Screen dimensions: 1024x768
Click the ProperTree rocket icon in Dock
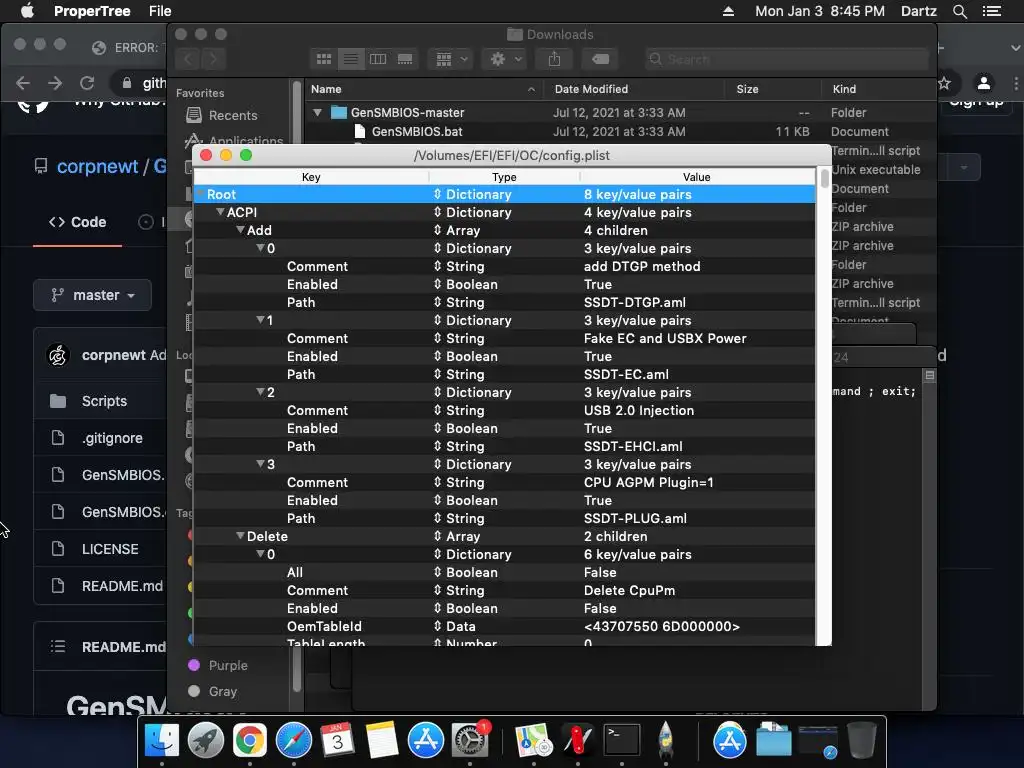pos(665,741)
